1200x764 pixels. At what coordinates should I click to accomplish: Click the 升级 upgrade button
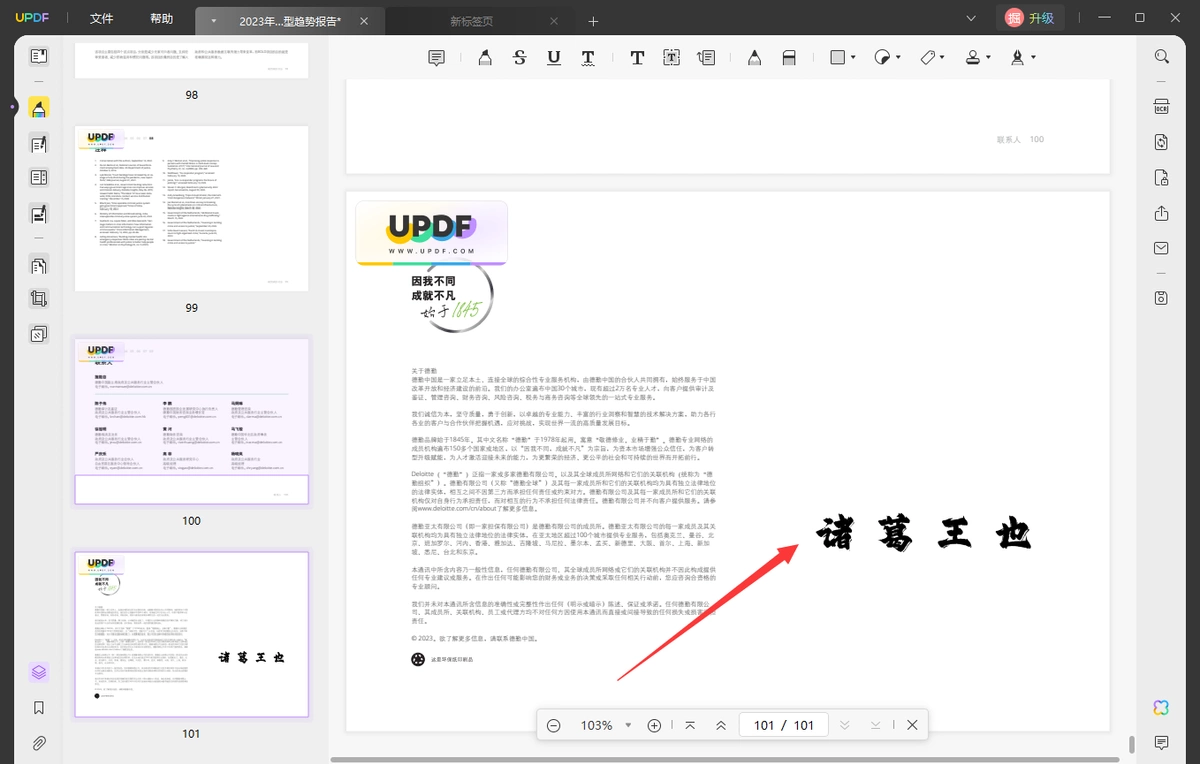[x=1029, y=18]
